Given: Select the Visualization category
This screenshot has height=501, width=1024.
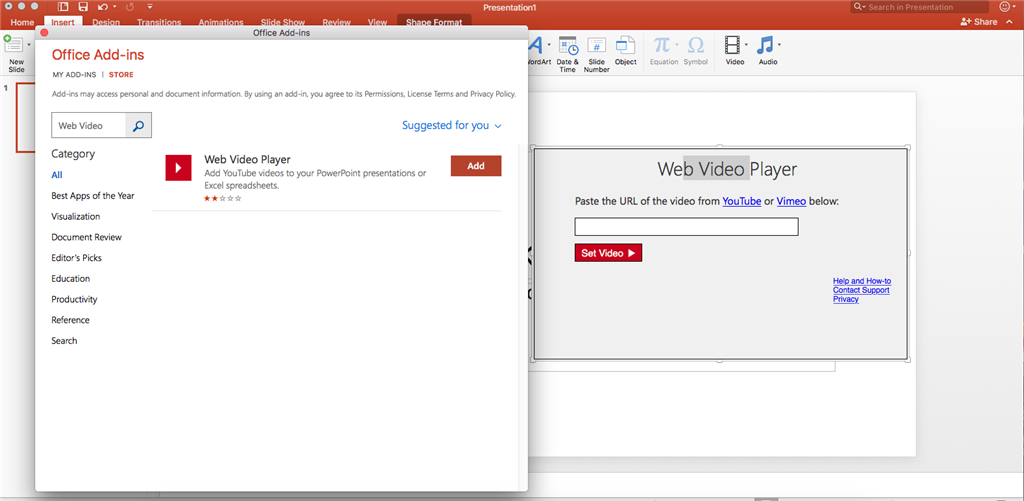Looking at the screenshot, I should (76, 216).
